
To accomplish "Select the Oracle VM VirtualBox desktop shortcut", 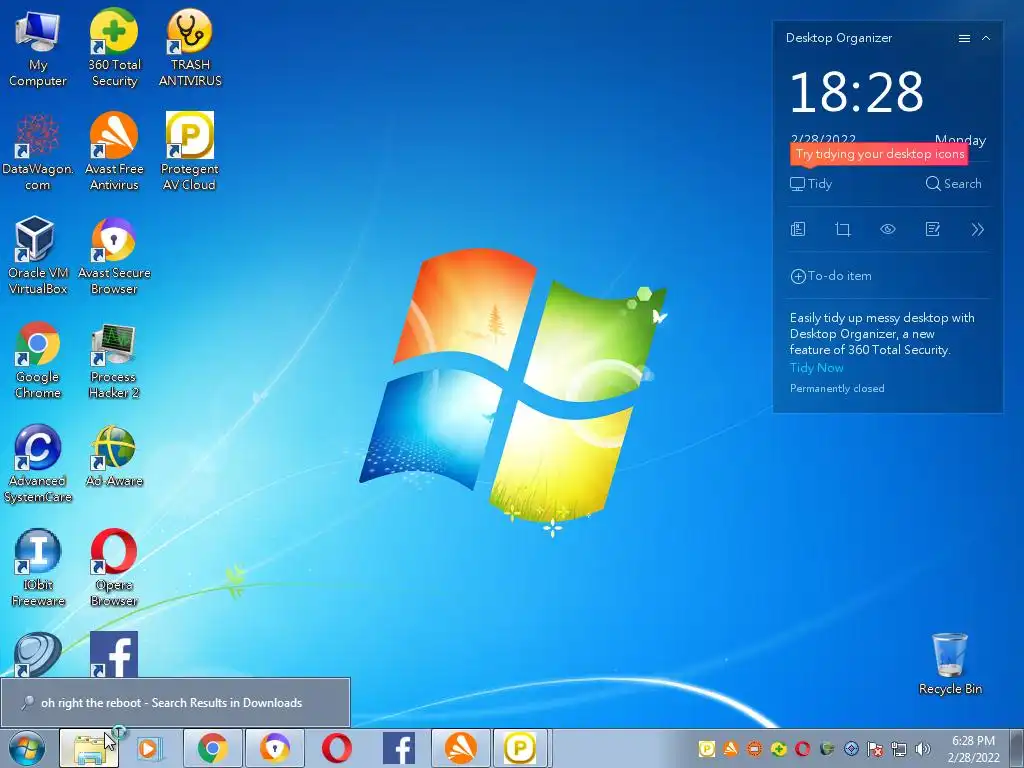I will (x=38, y=256).
